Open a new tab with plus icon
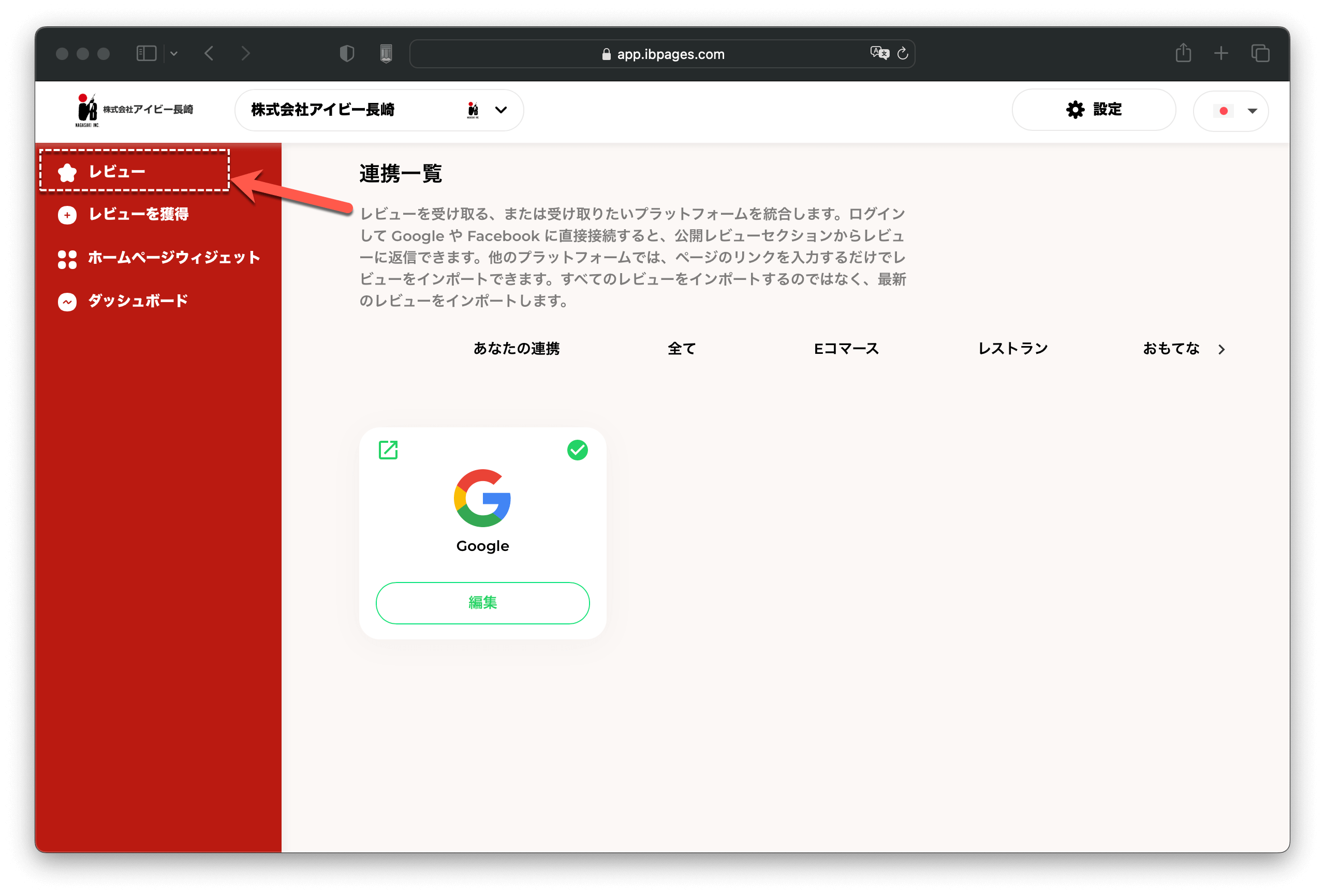Screen dimensions: 1325x896 click(x=1221, y=54)
